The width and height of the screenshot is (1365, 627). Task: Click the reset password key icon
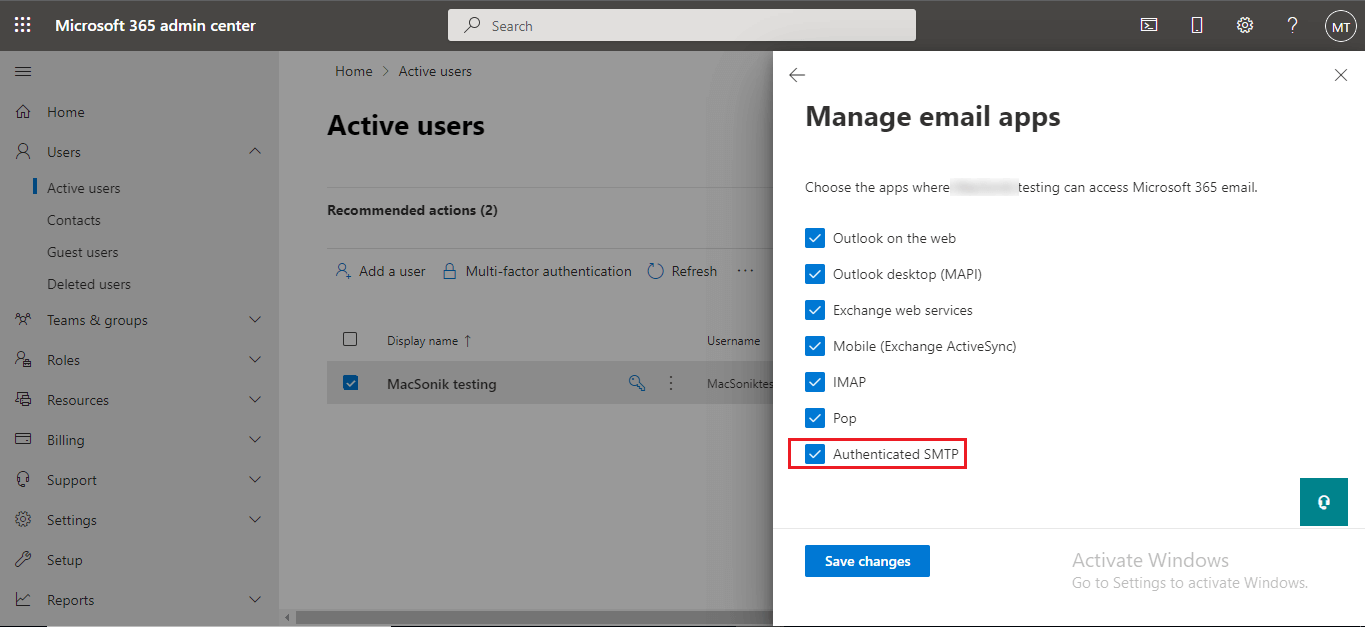coord(637,383)
